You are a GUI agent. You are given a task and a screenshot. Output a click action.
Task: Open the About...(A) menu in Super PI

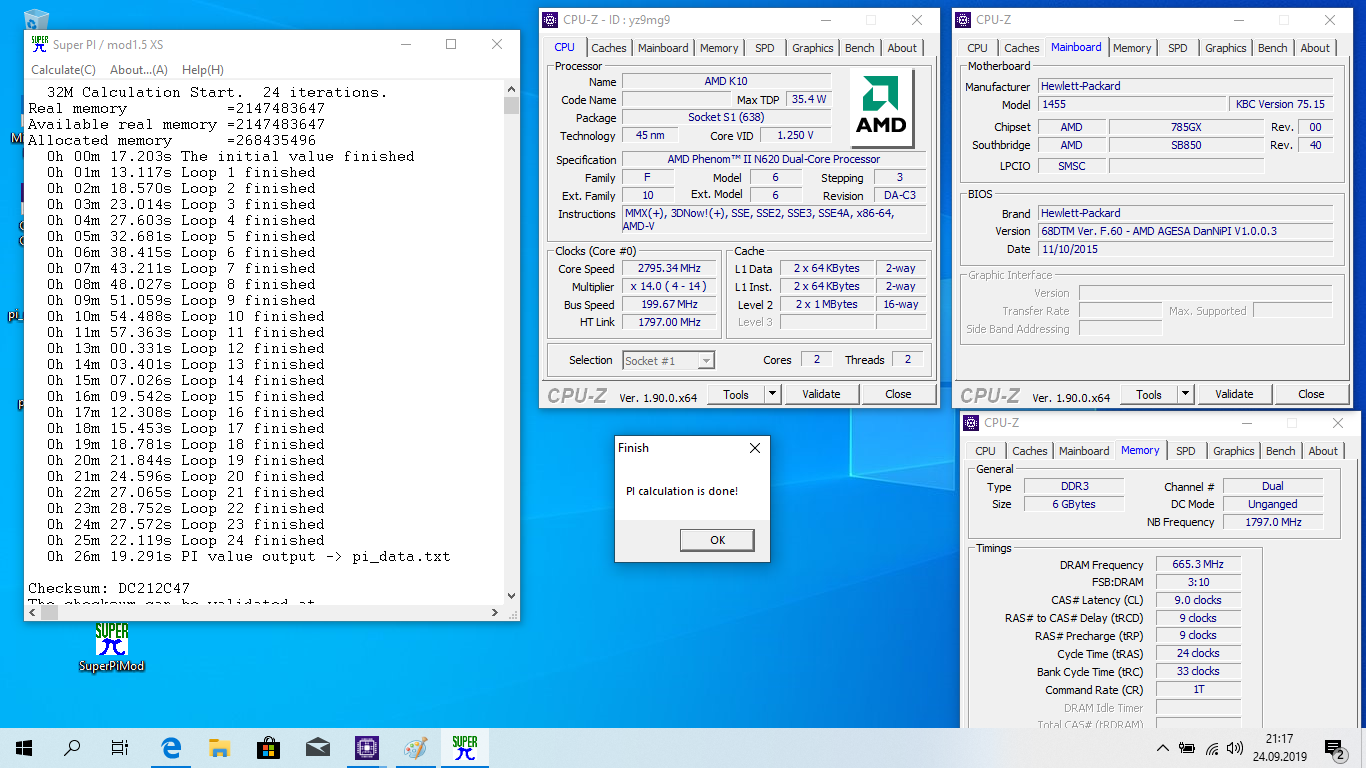139,70
